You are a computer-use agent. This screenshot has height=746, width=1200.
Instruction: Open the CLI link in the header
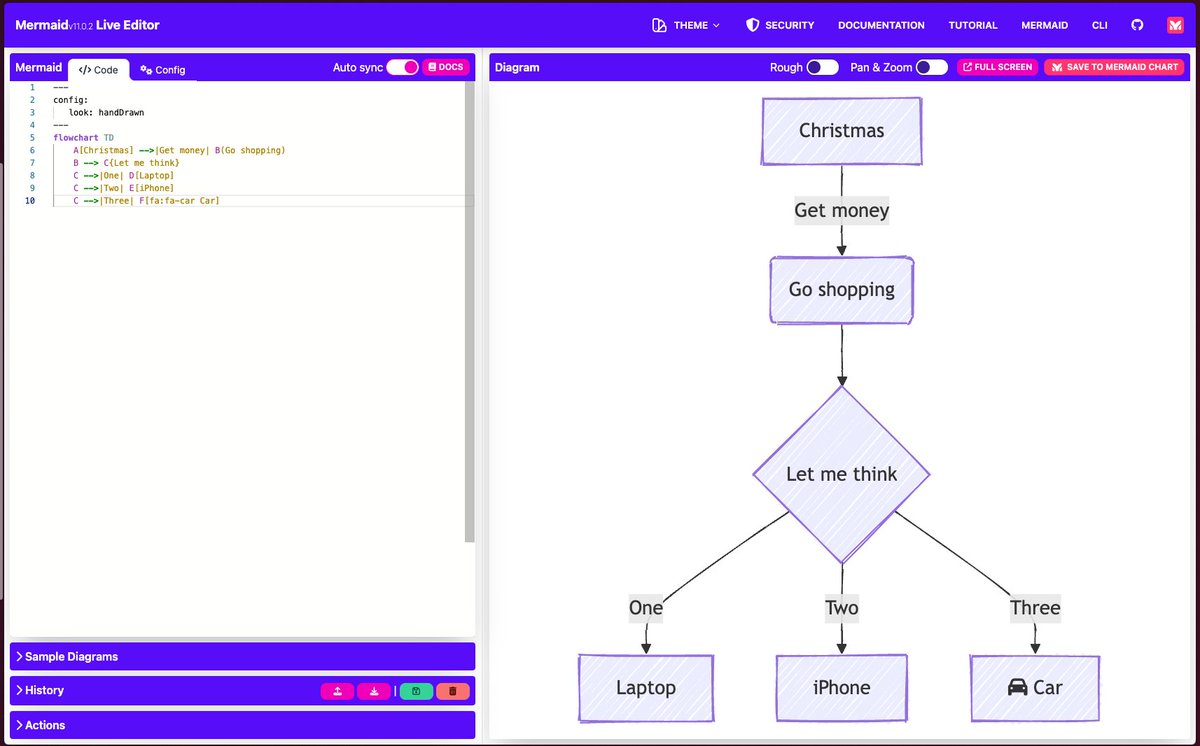coord(1100,25)
